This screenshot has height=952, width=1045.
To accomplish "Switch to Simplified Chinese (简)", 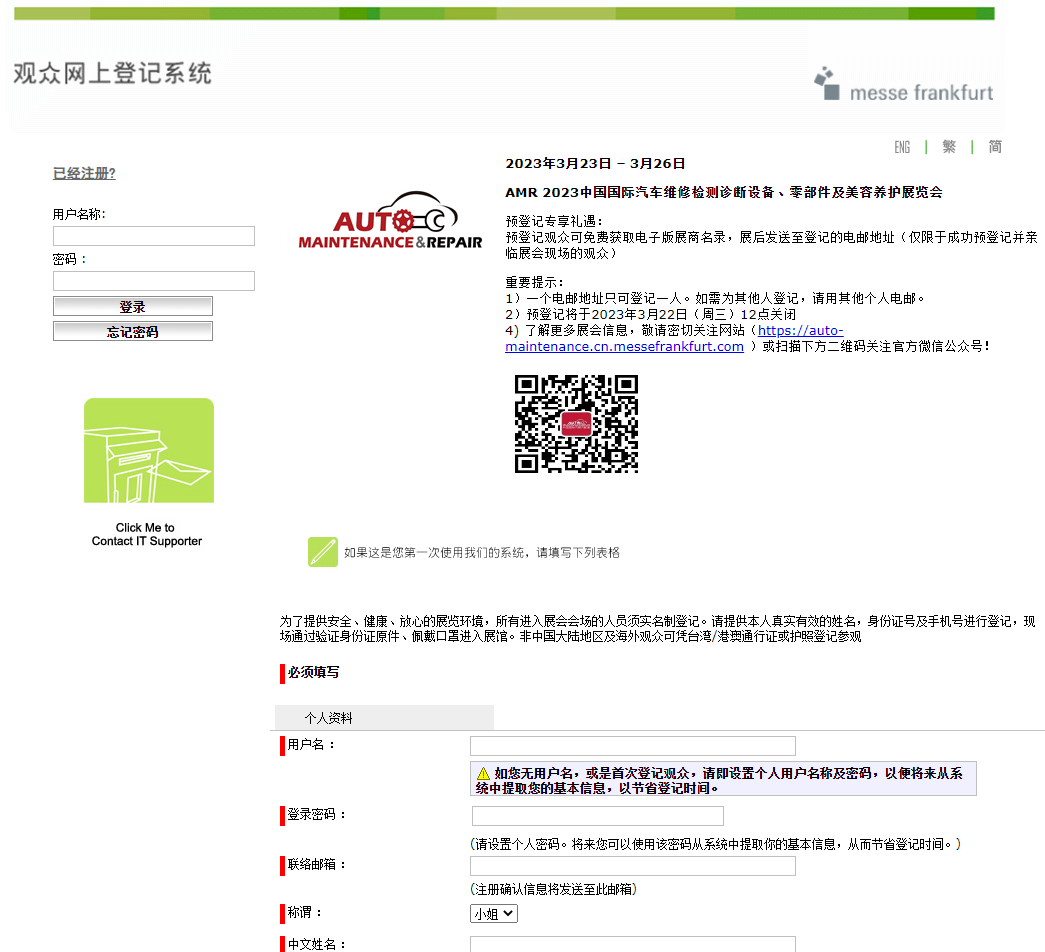I will click(x=995, y=147).
